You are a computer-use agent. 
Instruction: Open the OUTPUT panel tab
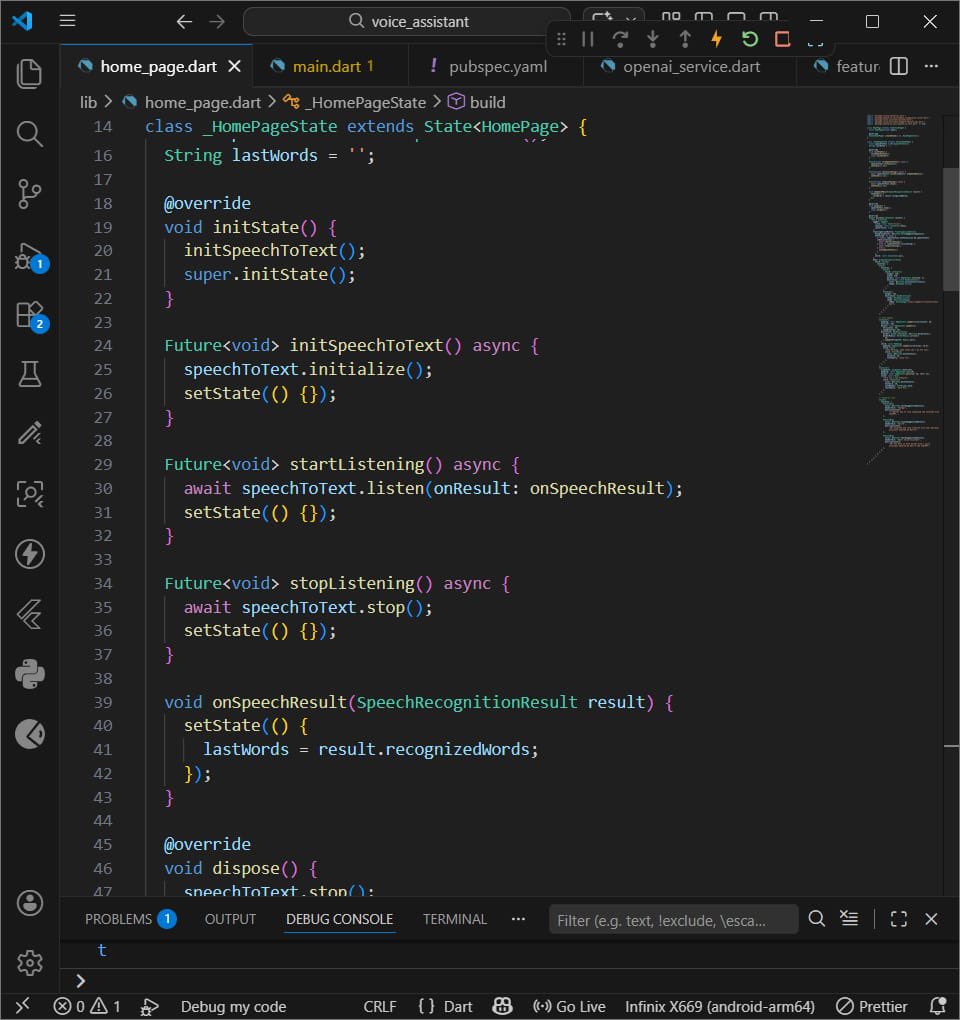[230, 919]
